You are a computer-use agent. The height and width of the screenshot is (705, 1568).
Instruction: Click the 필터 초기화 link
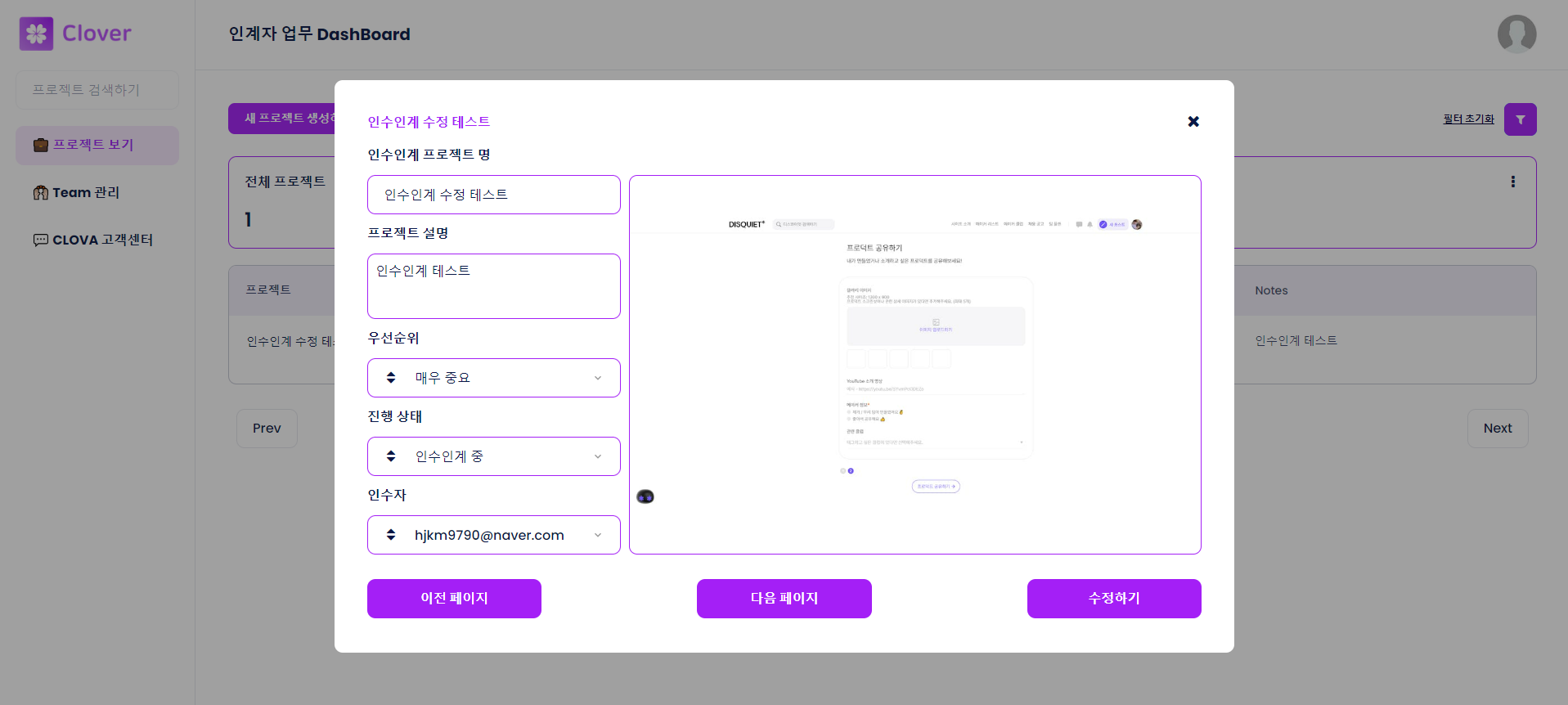click(1468, 119)
